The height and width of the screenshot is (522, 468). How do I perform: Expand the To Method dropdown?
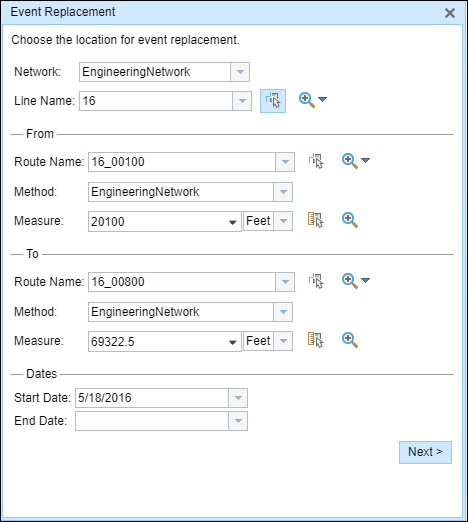click(283, 312)
